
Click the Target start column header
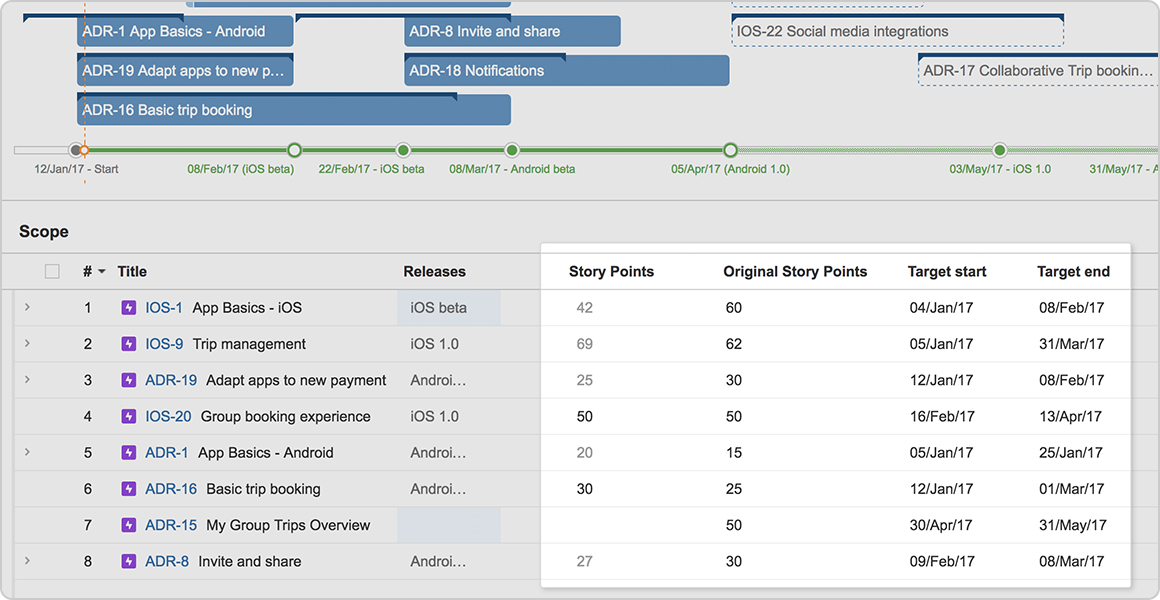[947, 272]
